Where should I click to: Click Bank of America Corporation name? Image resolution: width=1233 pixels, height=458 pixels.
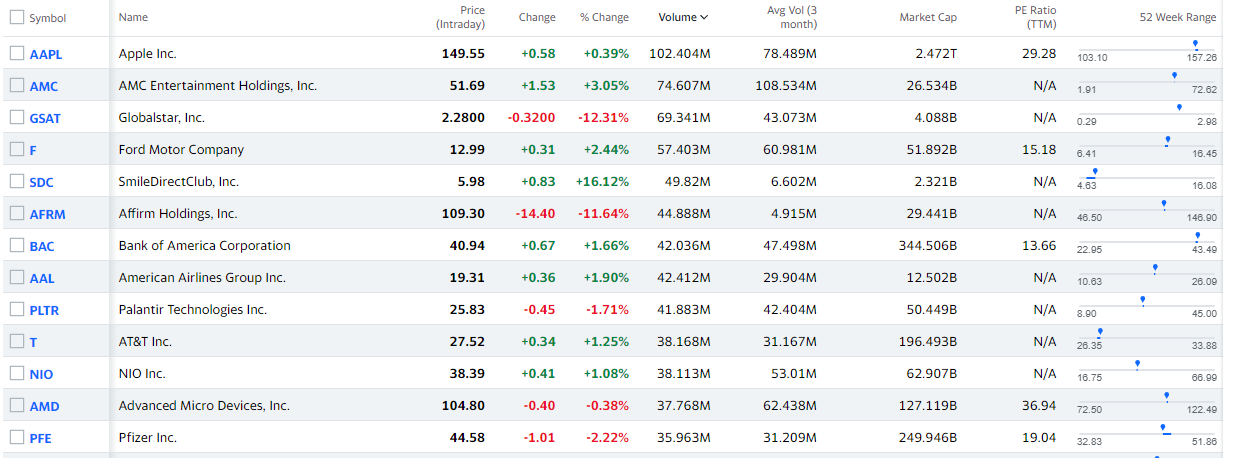(x=204, y=245)
